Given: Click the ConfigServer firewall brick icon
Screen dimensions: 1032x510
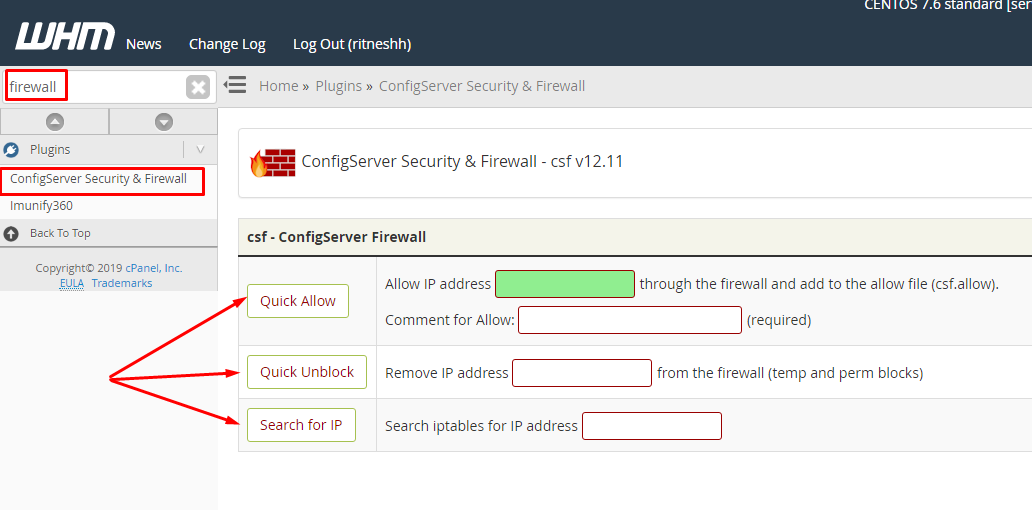Looking at the screenshot, I should click(x=273, y=162).
